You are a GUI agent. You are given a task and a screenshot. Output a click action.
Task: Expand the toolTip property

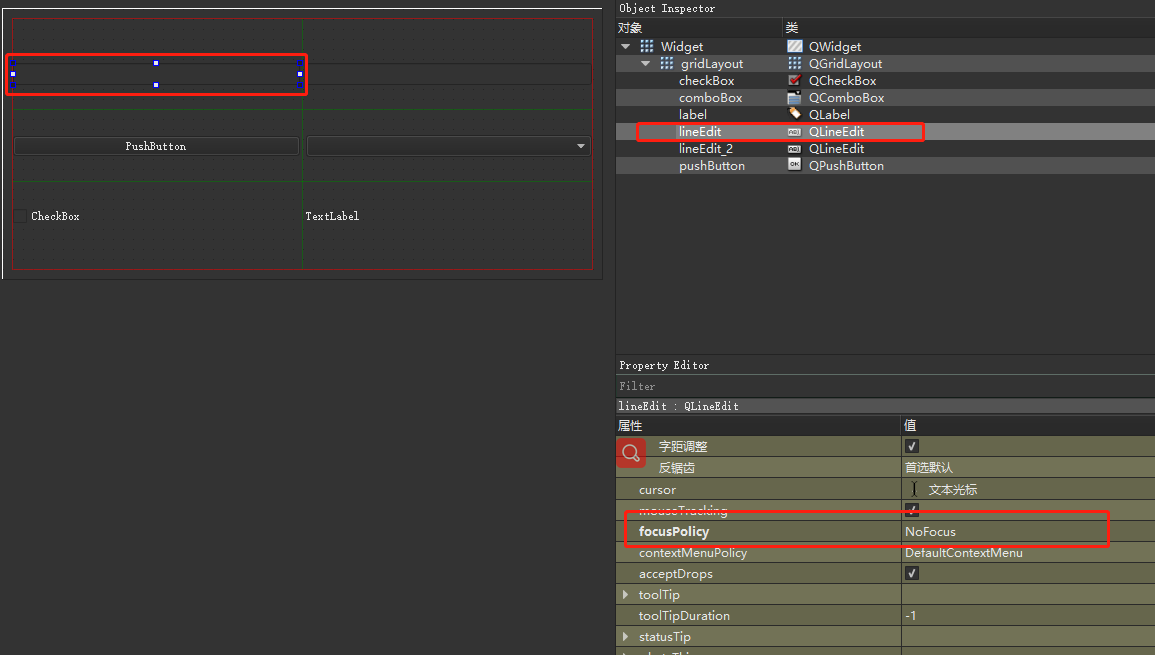point(625,595)
